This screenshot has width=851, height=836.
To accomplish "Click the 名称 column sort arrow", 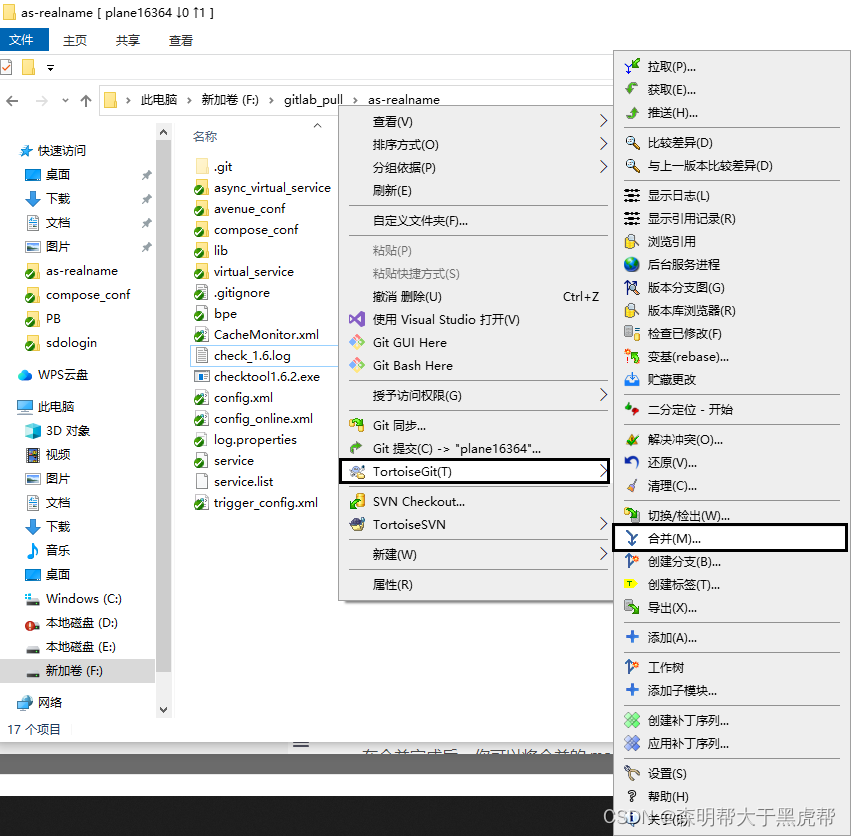I will [x=317, y=125].
